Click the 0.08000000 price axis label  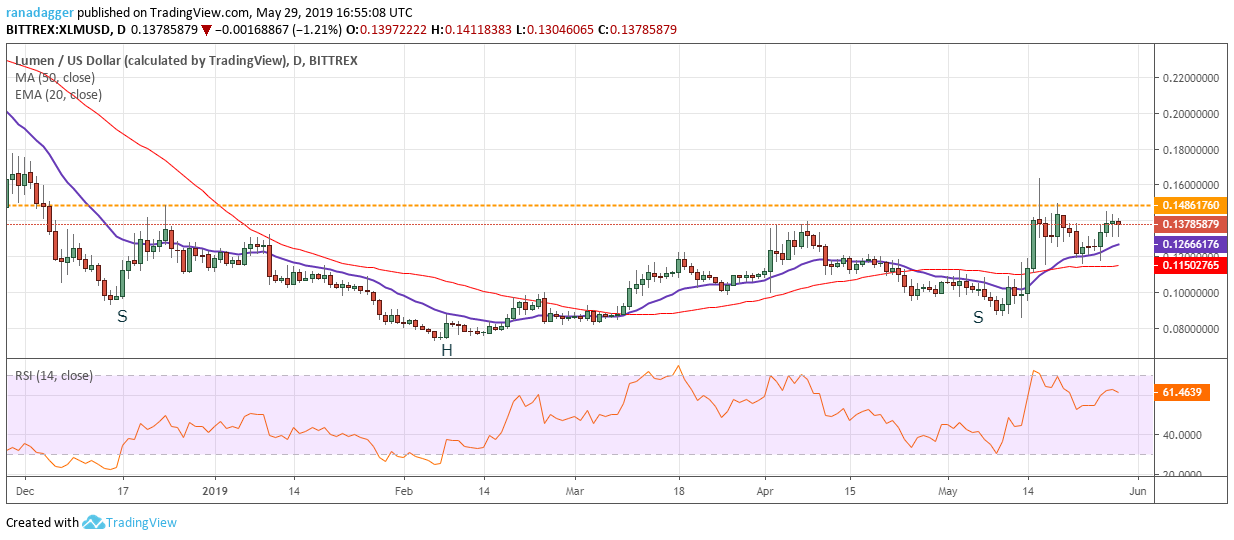click(x=1190, y=329)
